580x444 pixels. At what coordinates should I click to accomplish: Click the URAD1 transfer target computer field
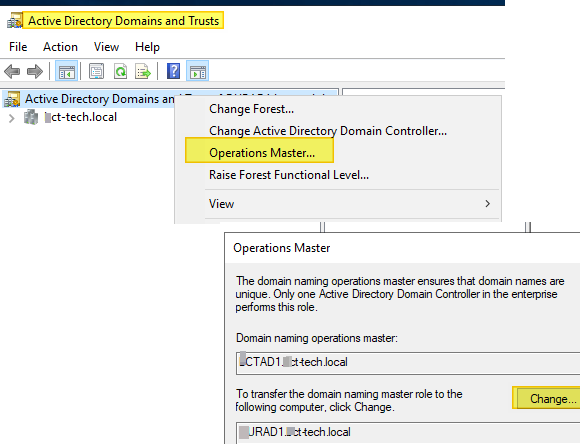point(408,433)
